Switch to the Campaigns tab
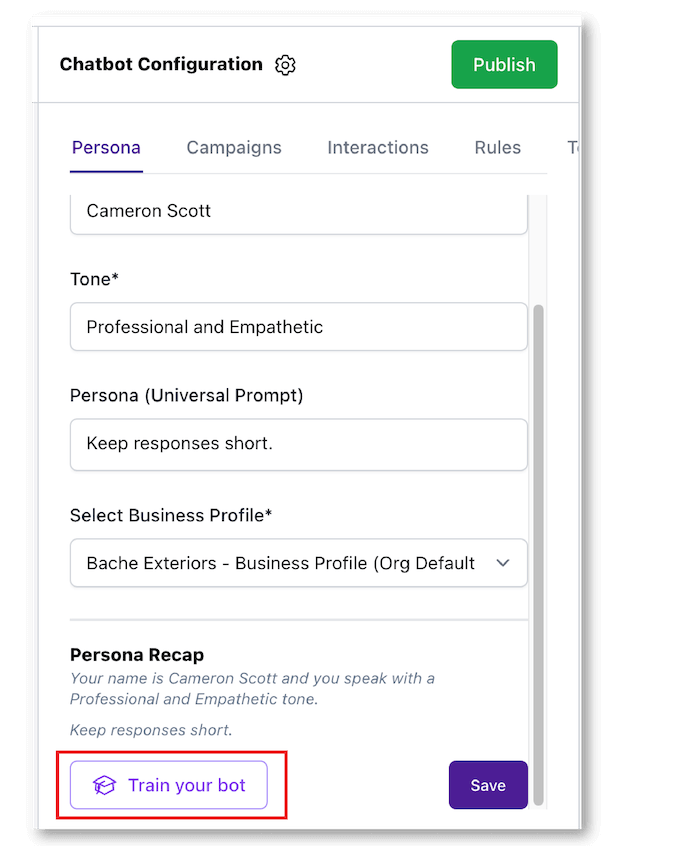 [234, 147]
